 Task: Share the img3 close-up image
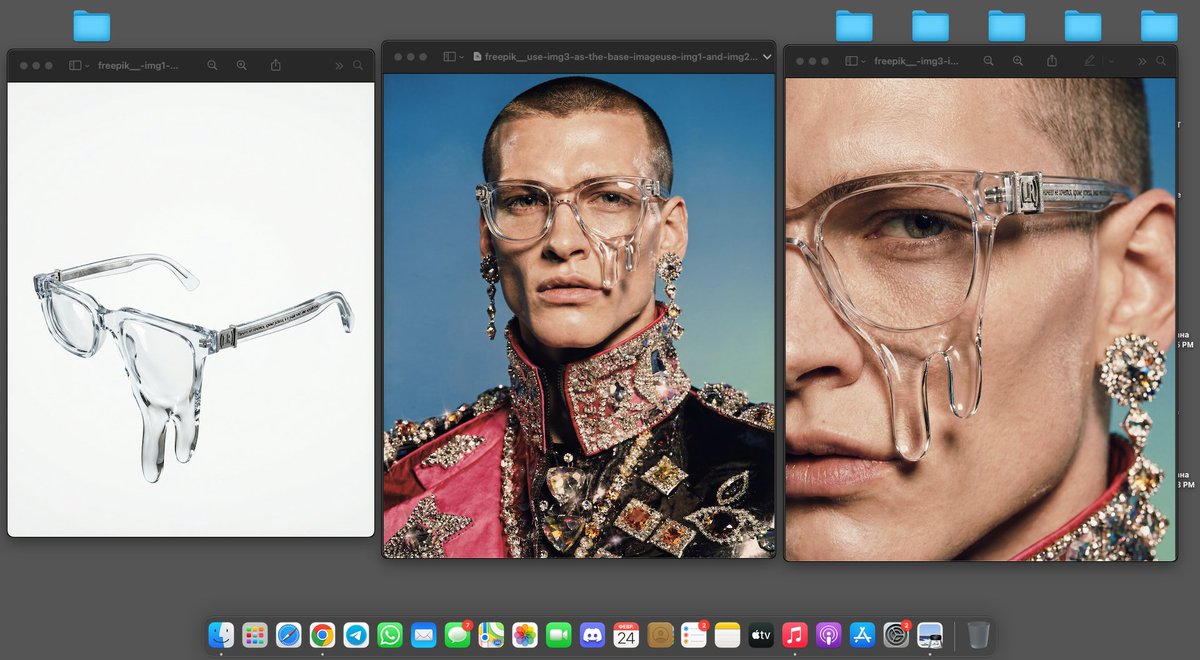click(x=1052, y=61)
